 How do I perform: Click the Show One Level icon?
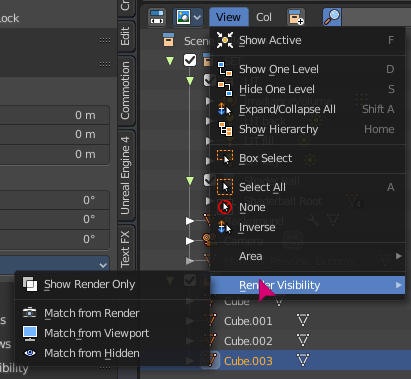(x=225, y=69)
